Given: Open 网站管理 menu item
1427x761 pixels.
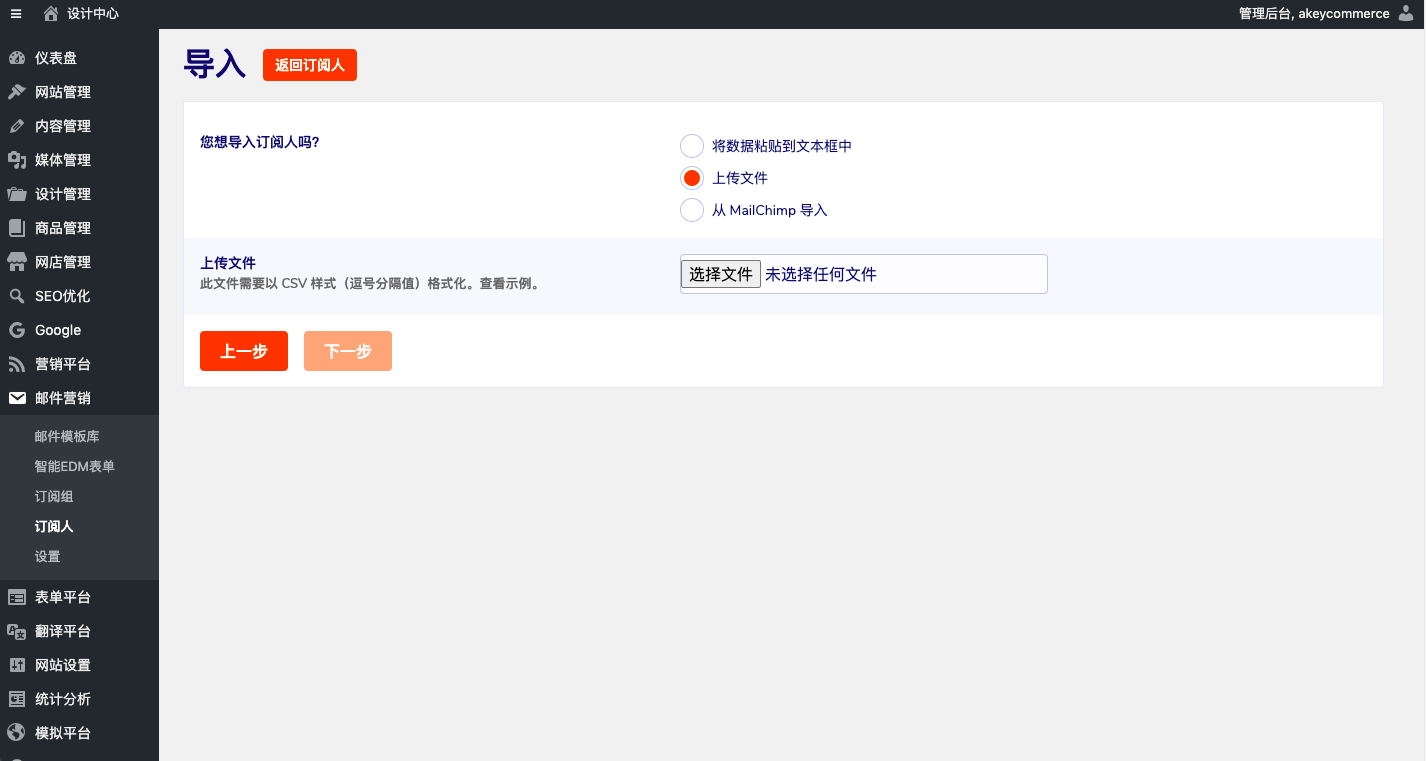Looking at the screenshot, I should [79, 92].
